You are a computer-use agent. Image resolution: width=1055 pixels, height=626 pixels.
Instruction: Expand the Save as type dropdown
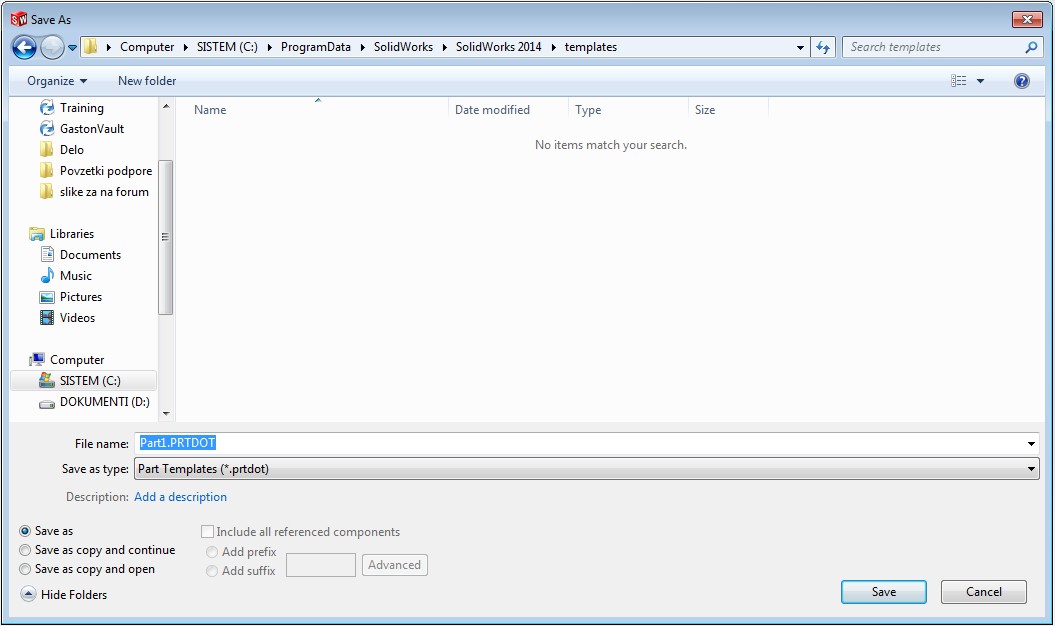click(x=1031, y=469)
